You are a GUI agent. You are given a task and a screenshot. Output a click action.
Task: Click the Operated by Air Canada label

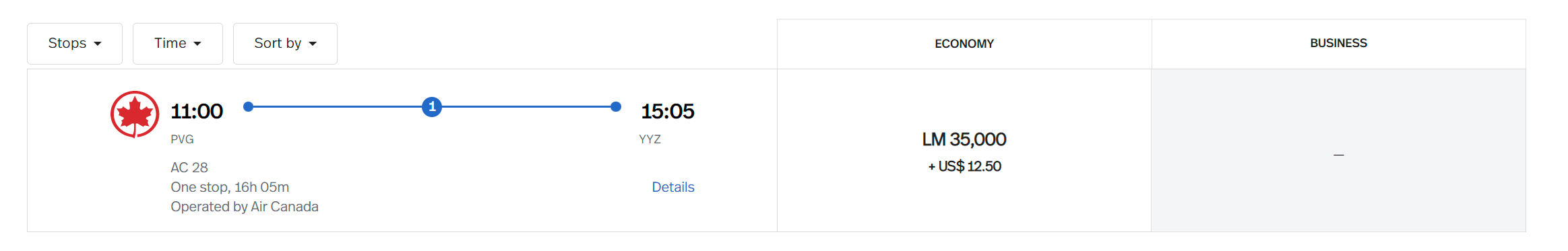pos(245,207)
